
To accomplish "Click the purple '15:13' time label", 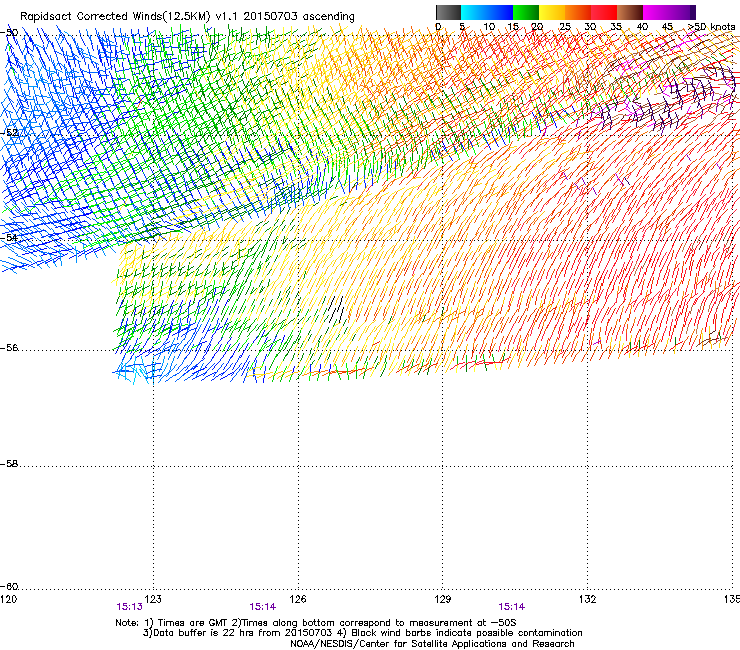I will pos(129,607).
